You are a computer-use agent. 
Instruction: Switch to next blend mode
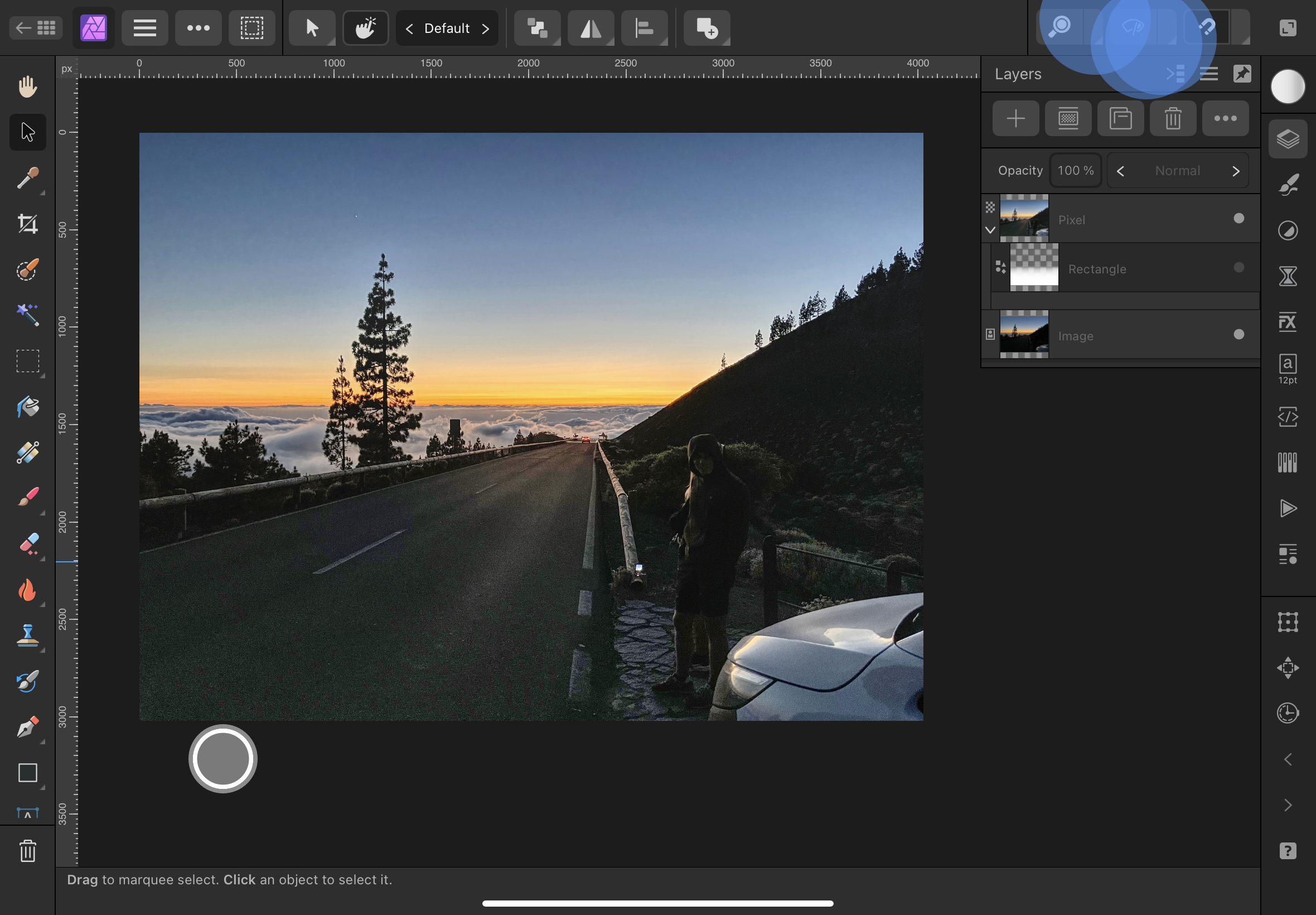[x=1236, y=171]
